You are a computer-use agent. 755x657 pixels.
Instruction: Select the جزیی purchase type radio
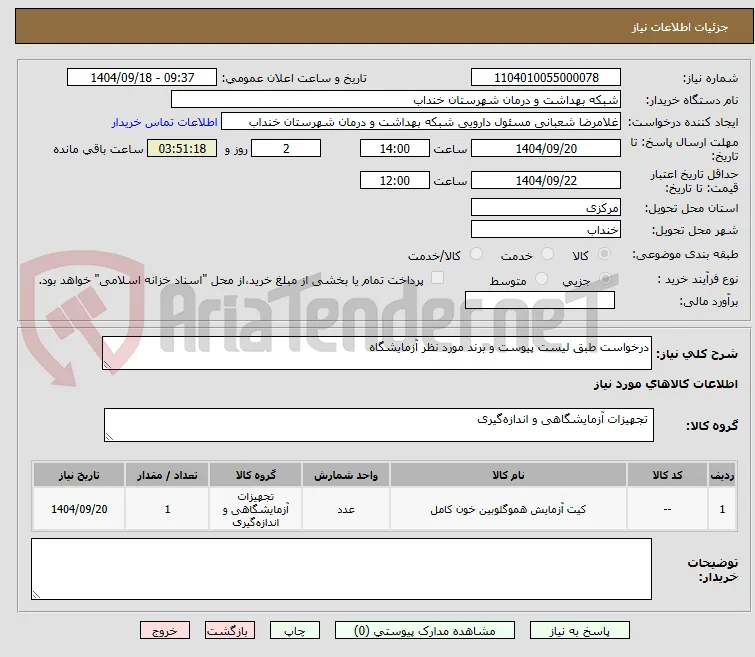click(605, 278)
